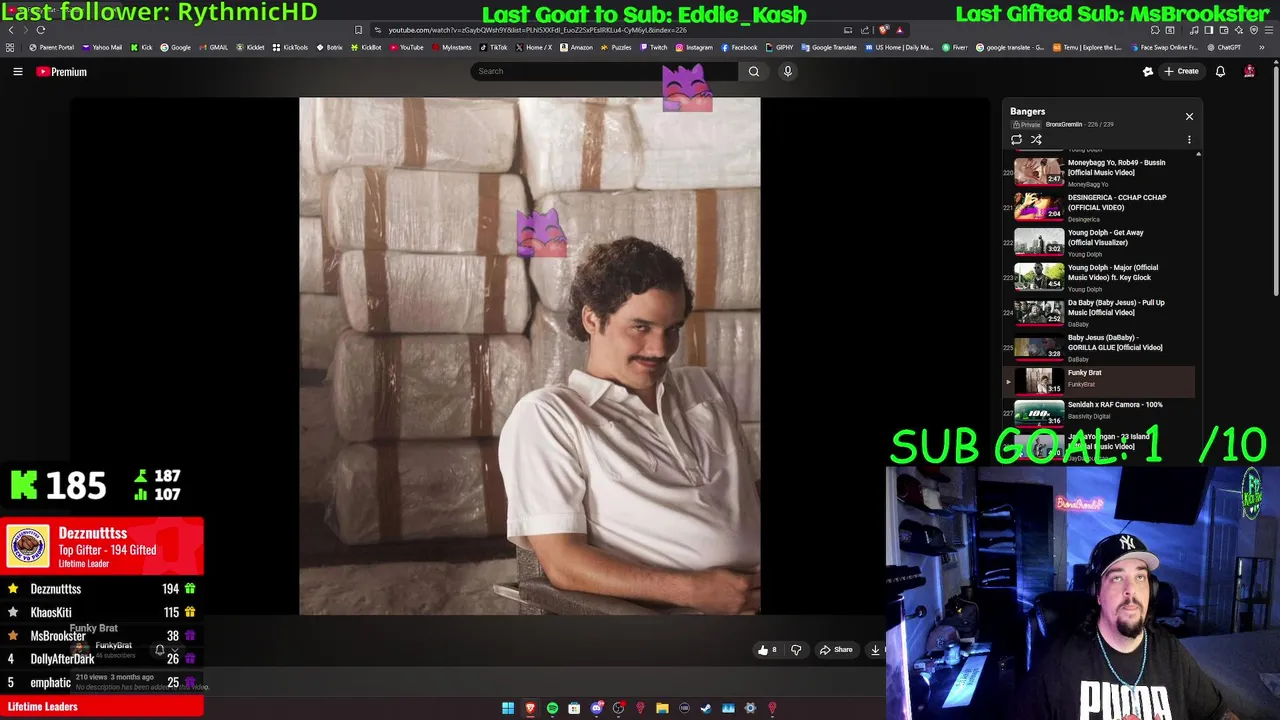
Task: Click Brave Shields lion icon
Action: 882,30
